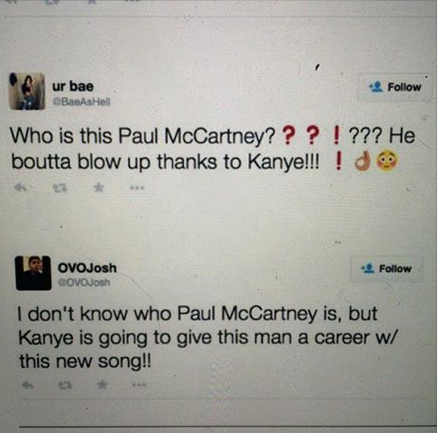Screen dimensions: 442x433
Task: Open more options on ur bae's tweet
Action: coord(137,188)
